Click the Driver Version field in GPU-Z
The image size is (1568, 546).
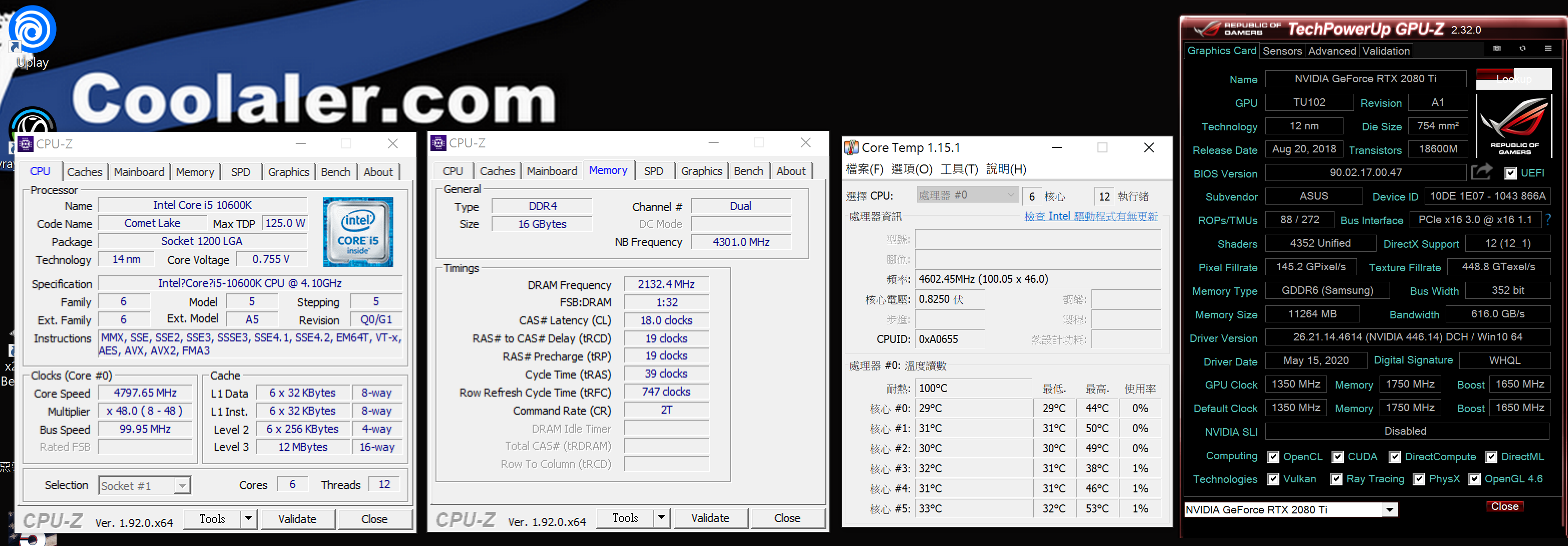[1407, 336]
